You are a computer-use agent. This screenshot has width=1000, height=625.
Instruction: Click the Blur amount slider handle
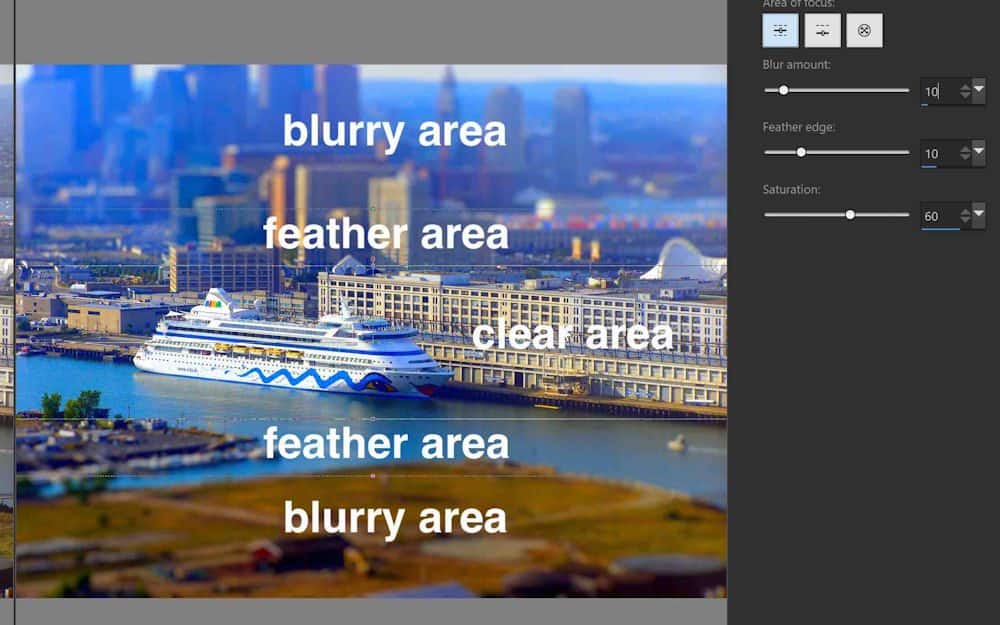pyautogui.click(x=783, y=90)
